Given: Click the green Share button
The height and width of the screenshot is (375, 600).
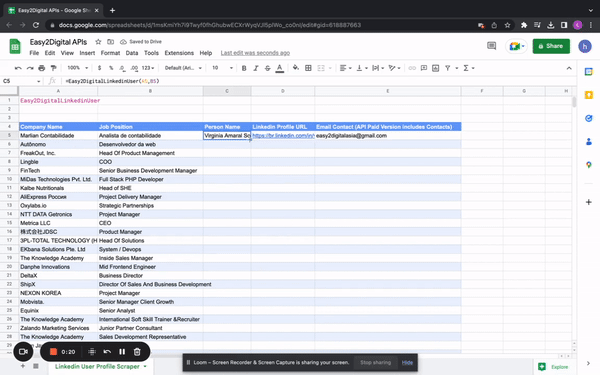Looking at the screenshot, I should point(551,46).
